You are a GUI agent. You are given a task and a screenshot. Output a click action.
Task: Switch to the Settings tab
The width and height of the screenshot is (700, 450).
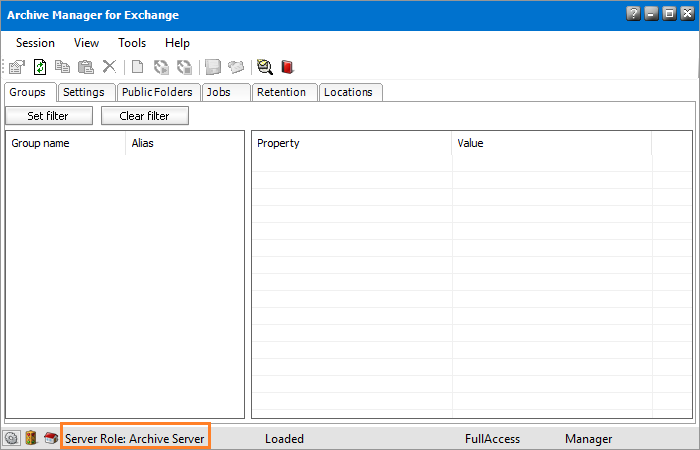[87, 92]
